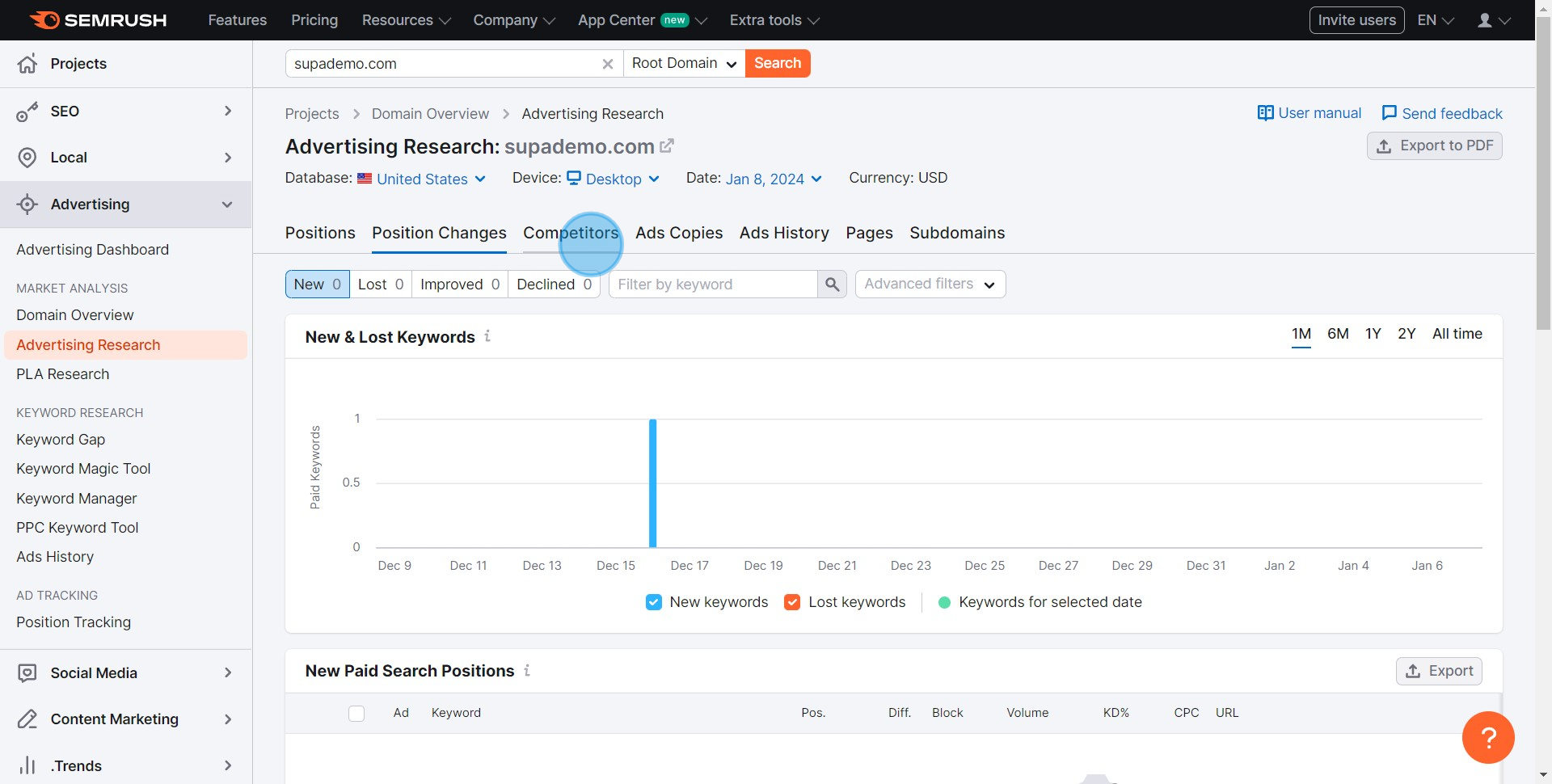The width and height of the screenshot is (1552, 784).
Task: Clear the domain search field
Action: click(608, 64)
